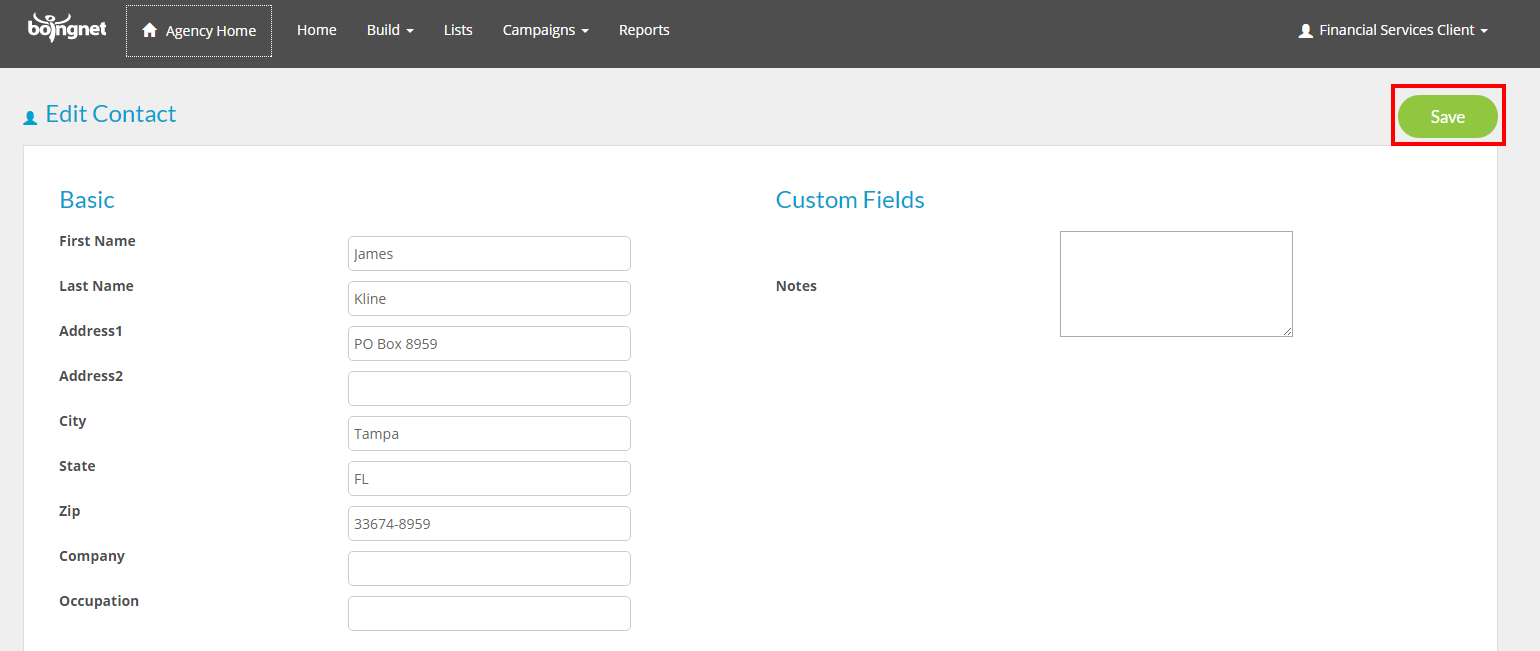Click the City field containing Tampa
This screenshot has height=651, width=1540.
489,433
